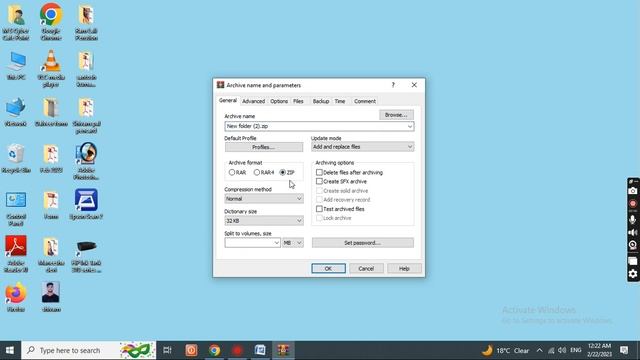Open recorder settings gear icon
The width and height of the screenshot is (640, 360).
633,274
